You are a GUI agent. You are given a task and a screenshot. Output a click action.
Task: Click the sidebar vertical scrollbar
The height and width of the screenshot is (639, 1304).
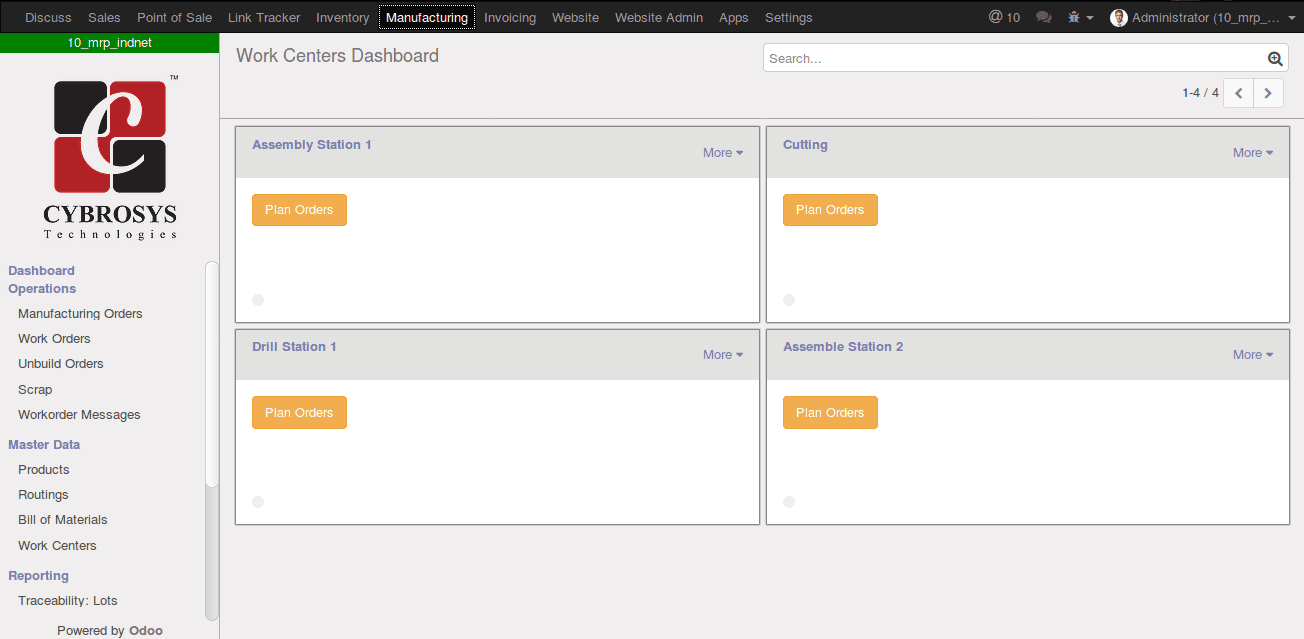[211, 375]
